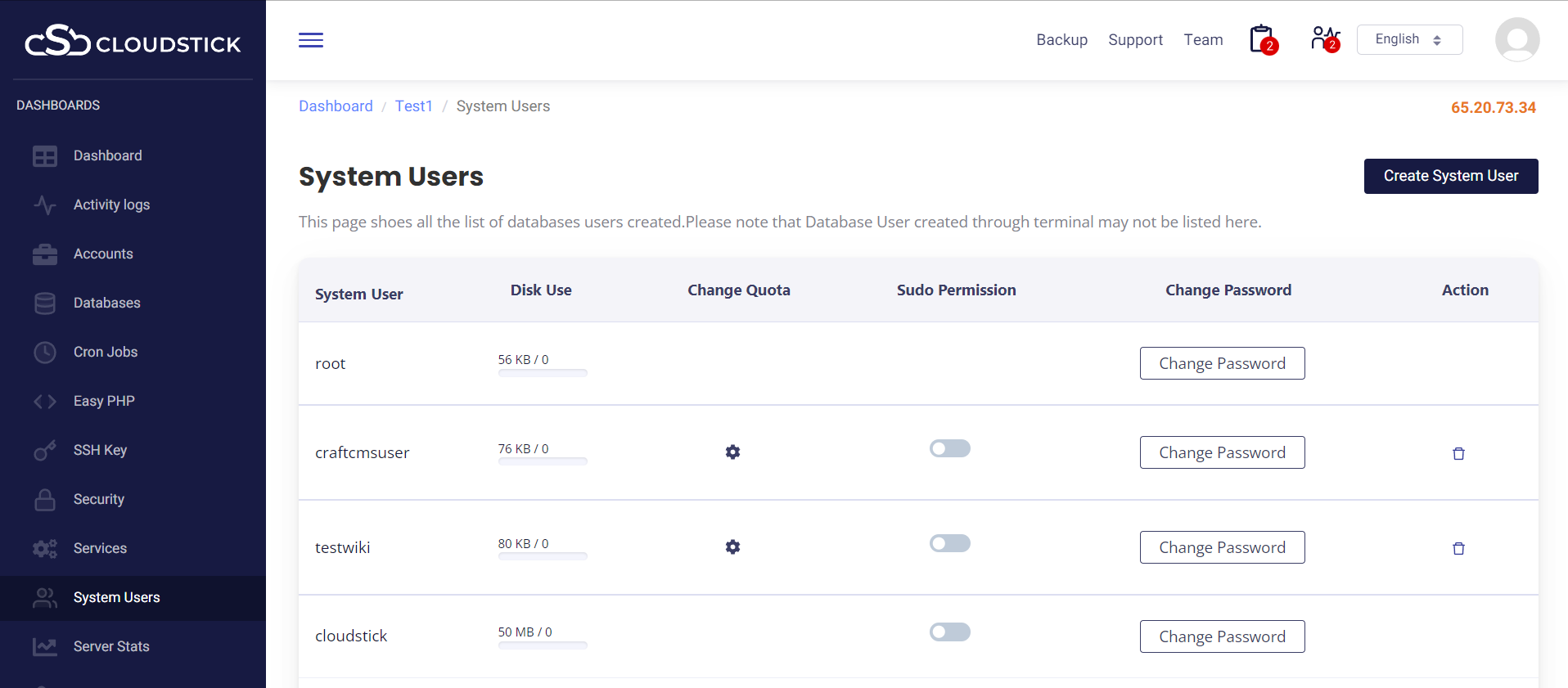
Task: Click the quota gear icon for craftcmsuser
Action: coord(732,452)
